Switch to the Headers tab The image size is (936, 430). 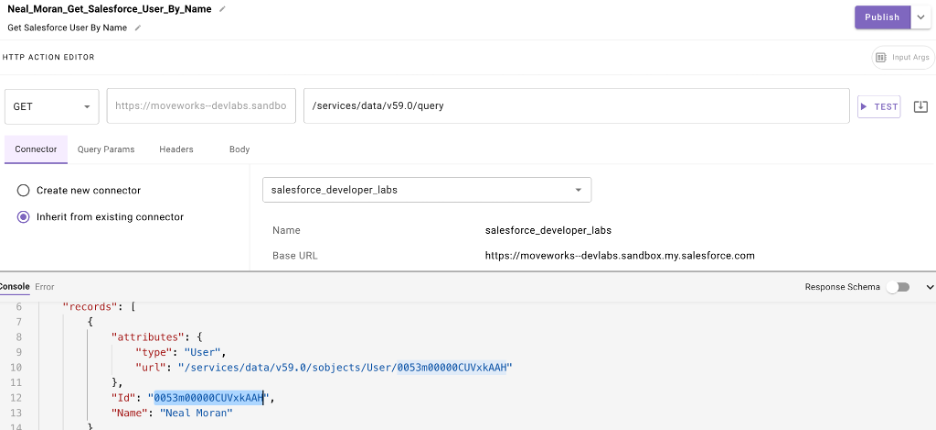(176, 149)
